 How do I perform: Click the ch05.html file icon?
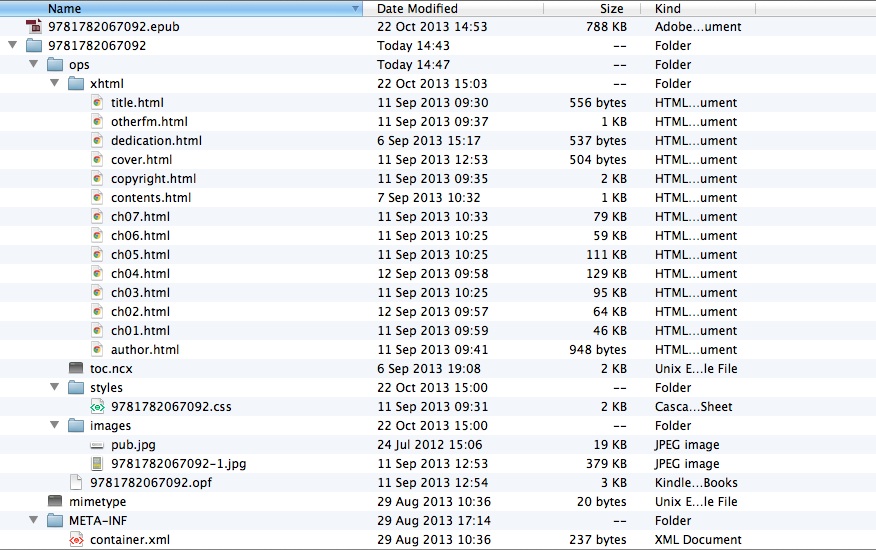[97, 254]
